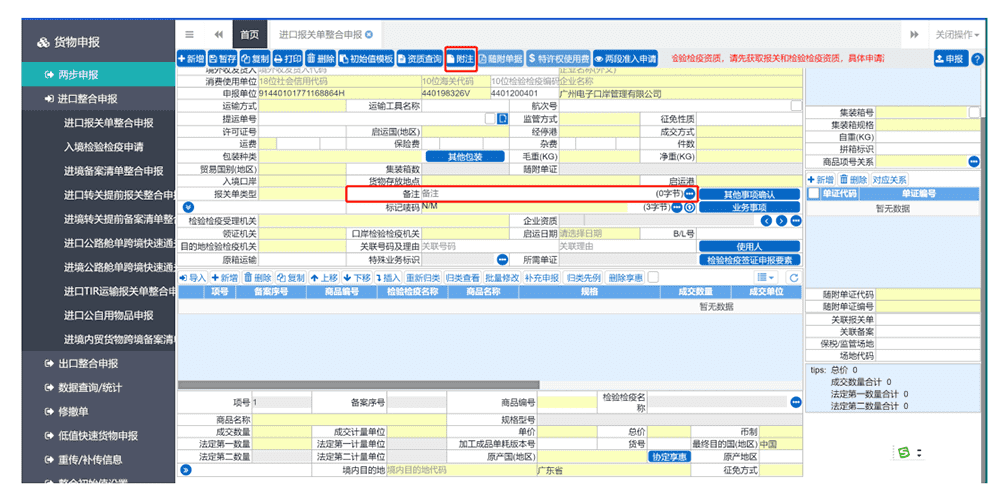Viewport: 1000px width, 494px height.
Task: Click the 附注 toolbar button
Action: pos(460,59)
